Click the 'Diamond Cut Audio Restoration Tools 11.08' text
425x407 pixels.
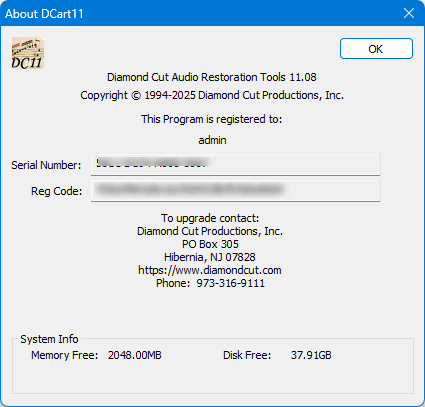pyautogui.click(x=212, y=77)
